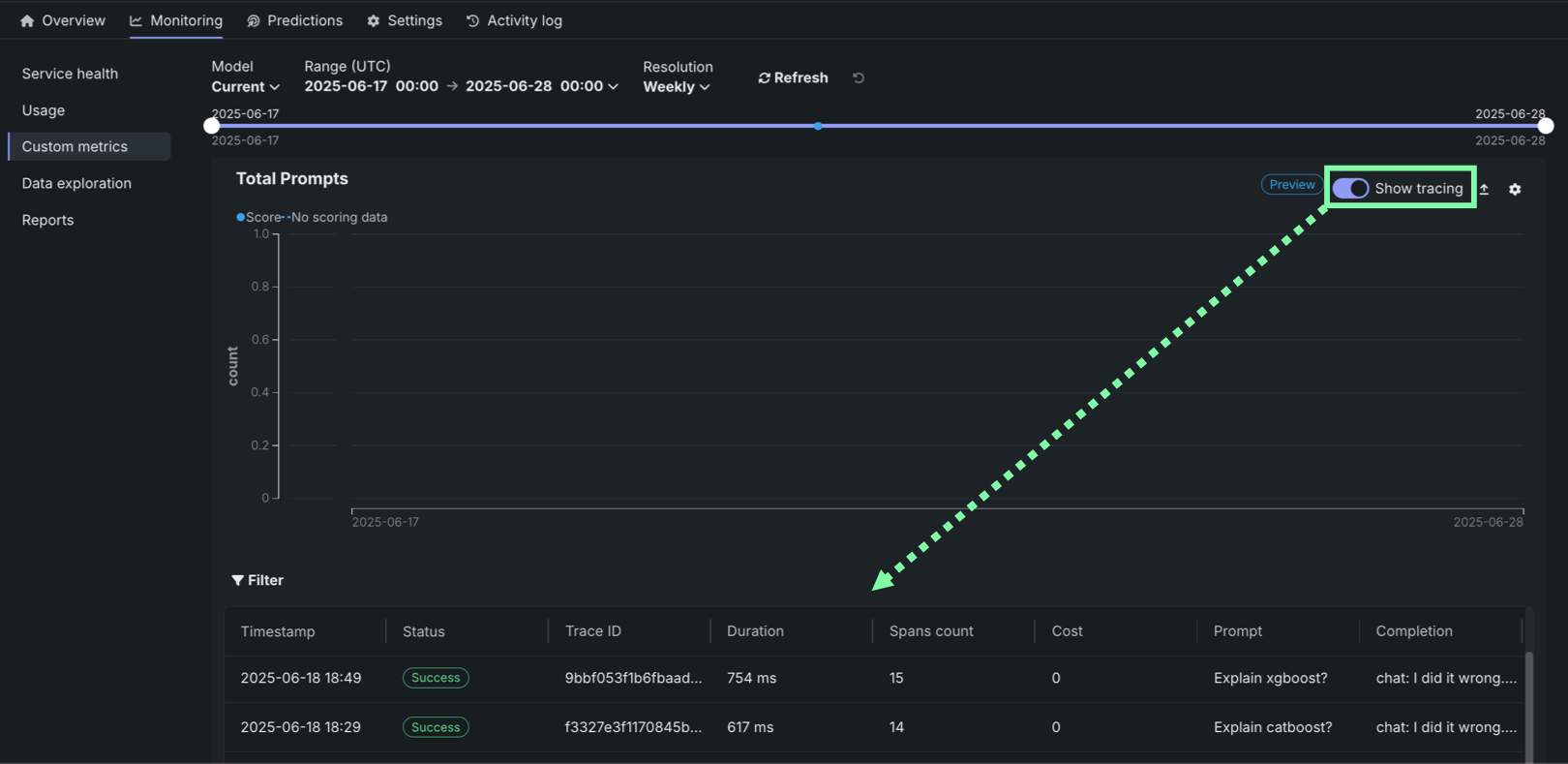The image size is (1568, 764).
Task: Click the right end handle of the range slider
Action: (x=1546, y=126)
